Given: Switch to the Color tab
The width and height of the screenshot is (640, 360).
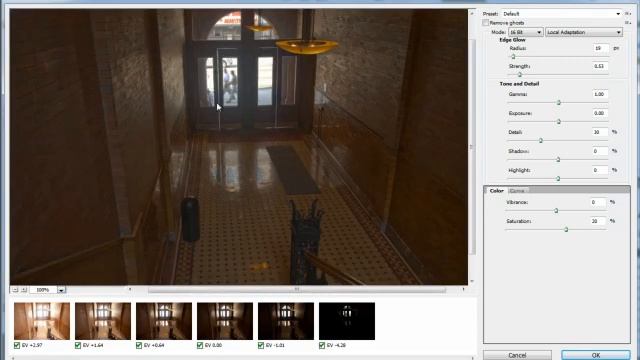Looking at the screenshot, I should click(x=496, y=191).
